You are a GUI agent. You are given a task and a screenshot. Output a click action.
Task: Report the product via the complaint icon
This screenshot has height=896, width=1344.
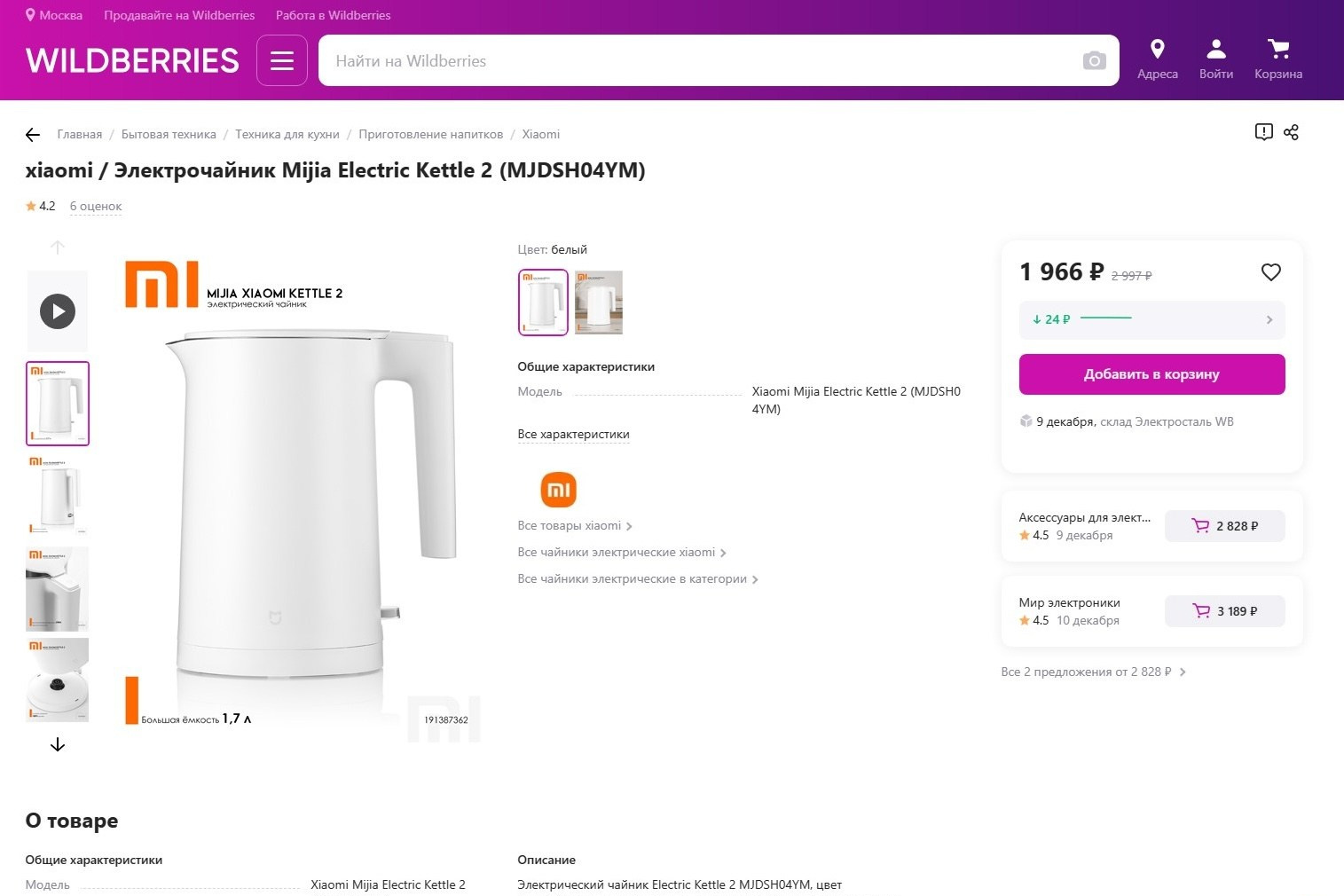[1263, 131]
